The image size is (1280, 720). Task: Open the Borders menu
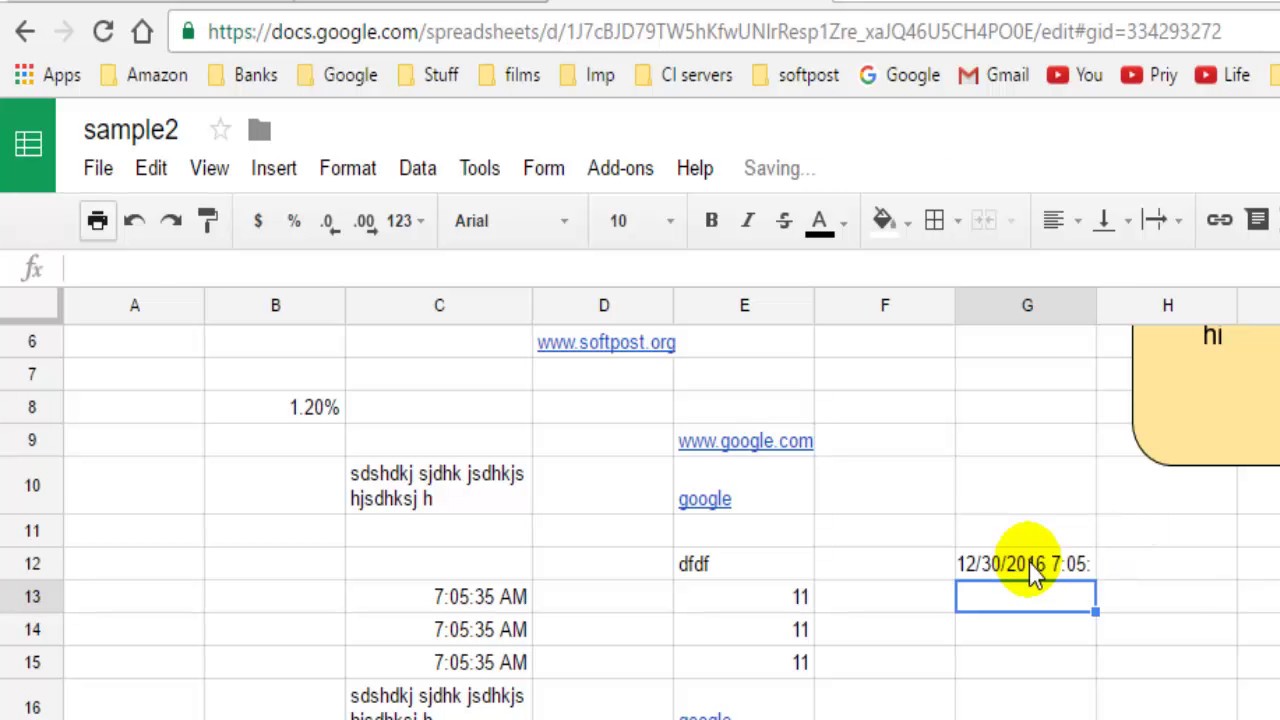pyautogui.click(x=934, y=220)
